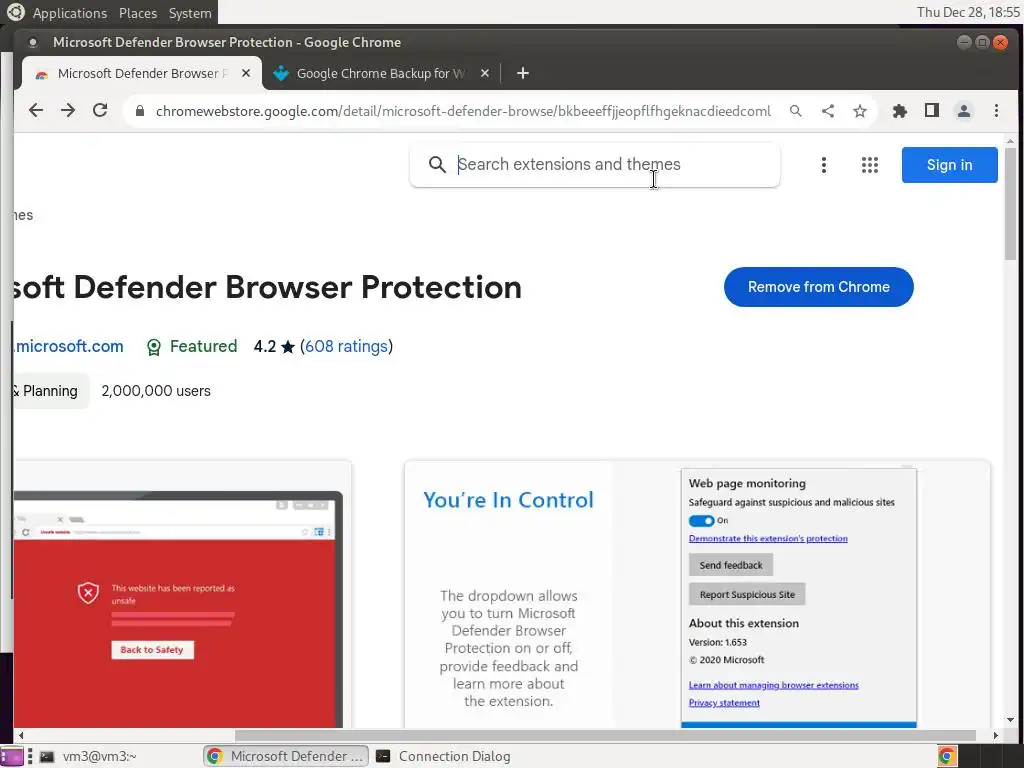
Task: Select Microsoft Defender window in taskbar
Action: click(x=285, y=756)
